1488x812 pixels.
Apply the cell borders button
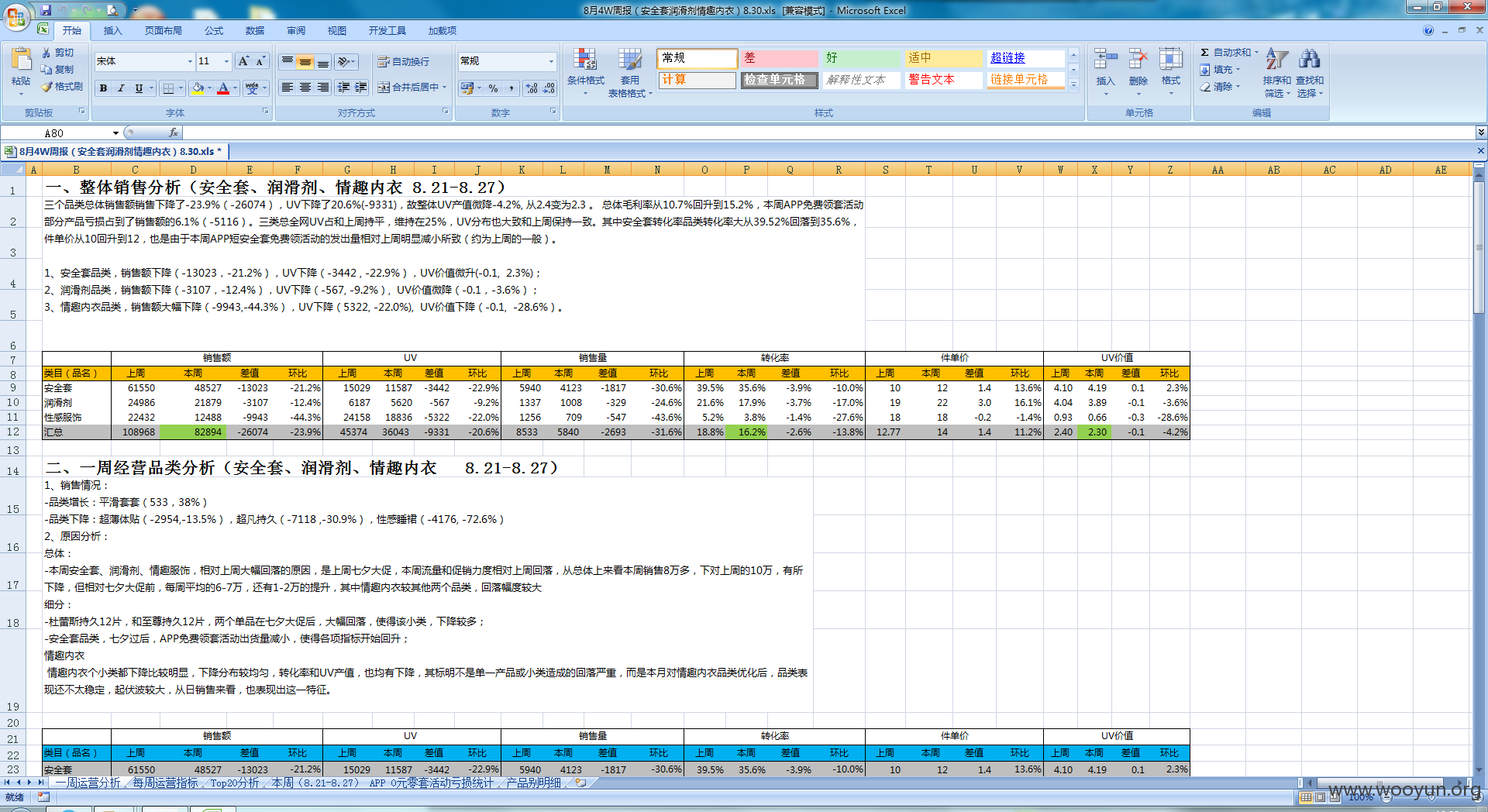(168, 88)
